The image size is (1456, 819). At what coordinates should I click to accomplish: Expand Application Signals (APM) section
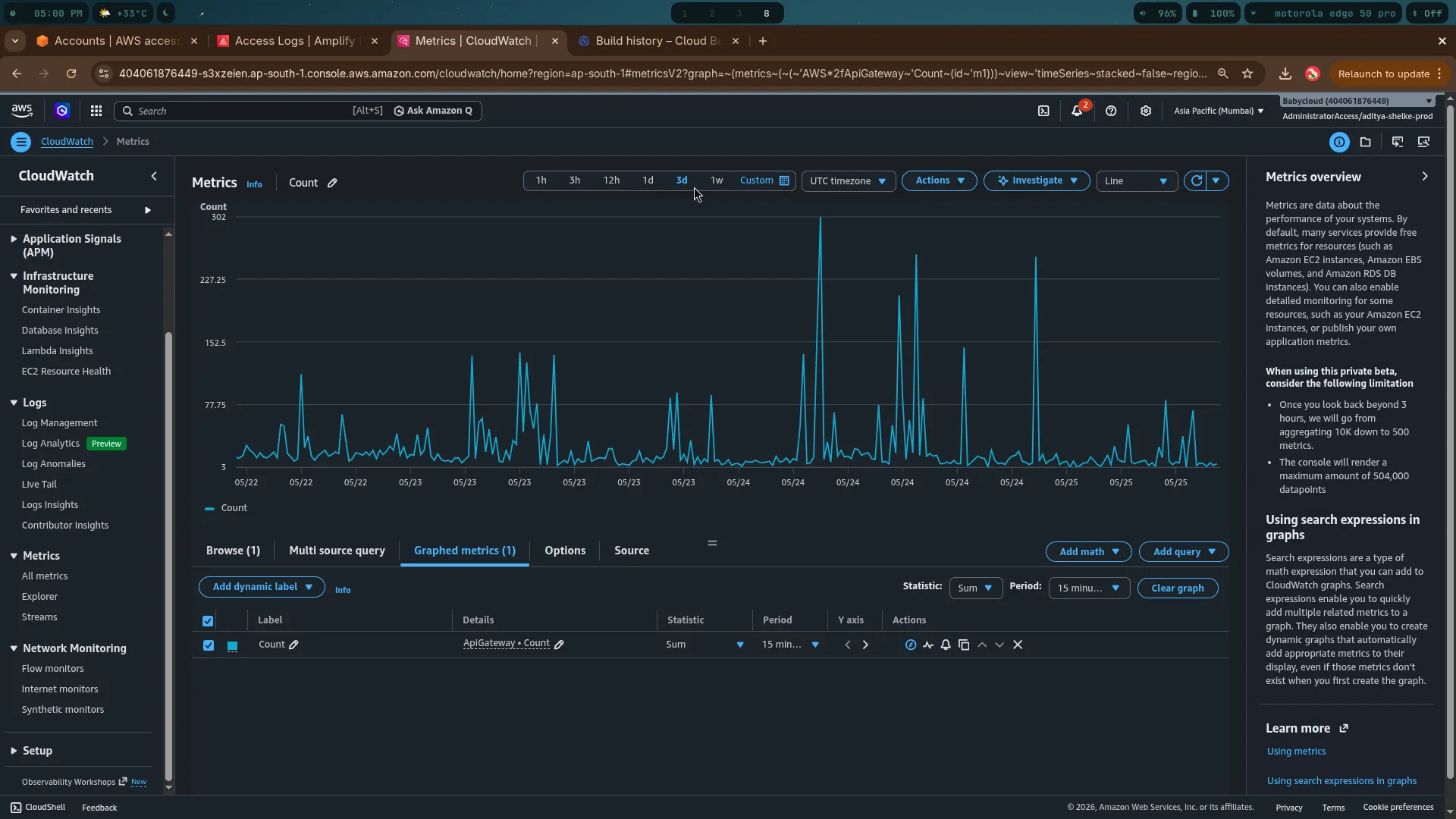[x=14, y=239]
